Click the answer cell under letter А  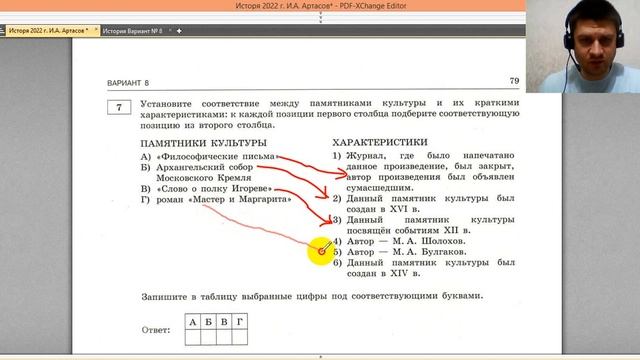pos(193,337)
